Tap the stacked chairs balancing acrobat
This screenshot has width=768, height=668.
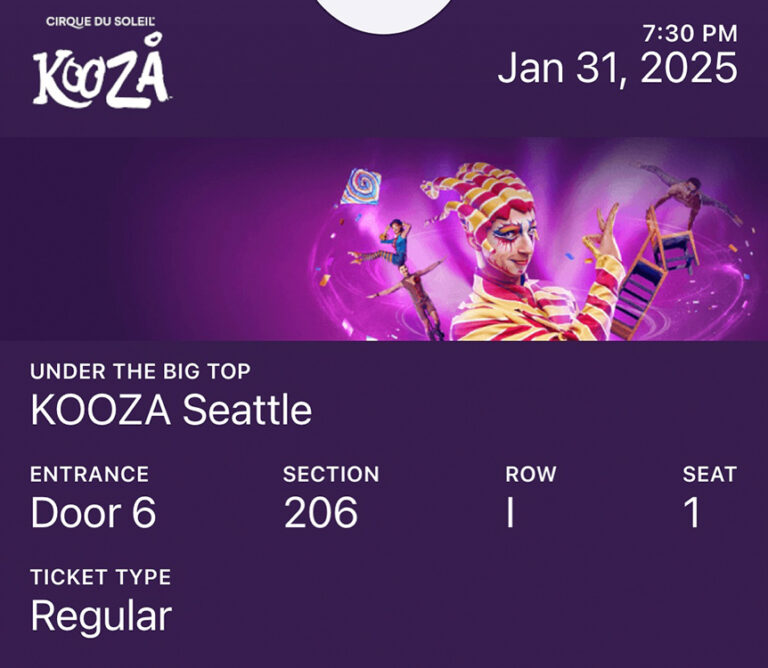pyautogui.click(x=676, y=247)
